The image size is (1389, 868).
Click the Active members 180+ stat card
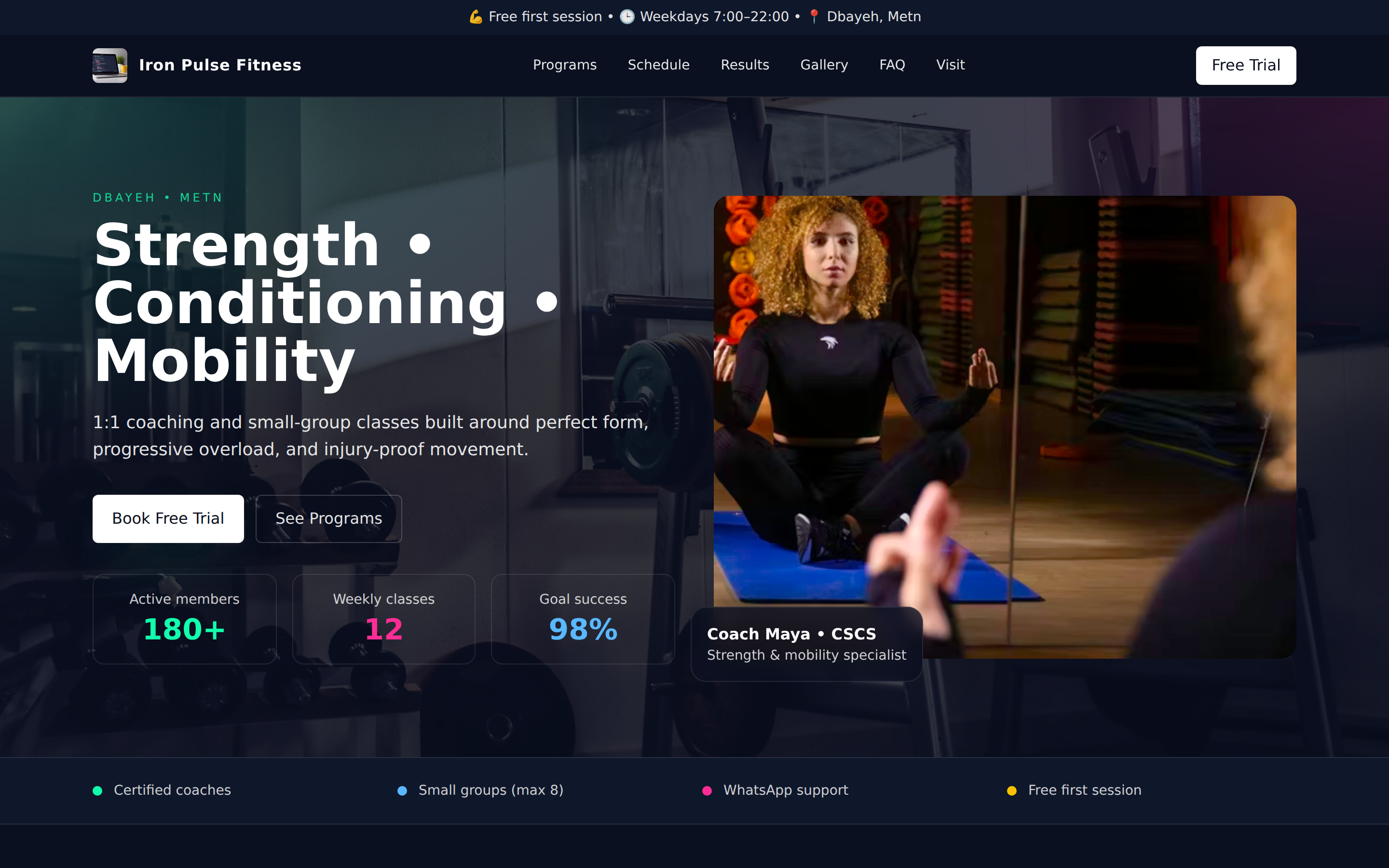click(184, 619)
